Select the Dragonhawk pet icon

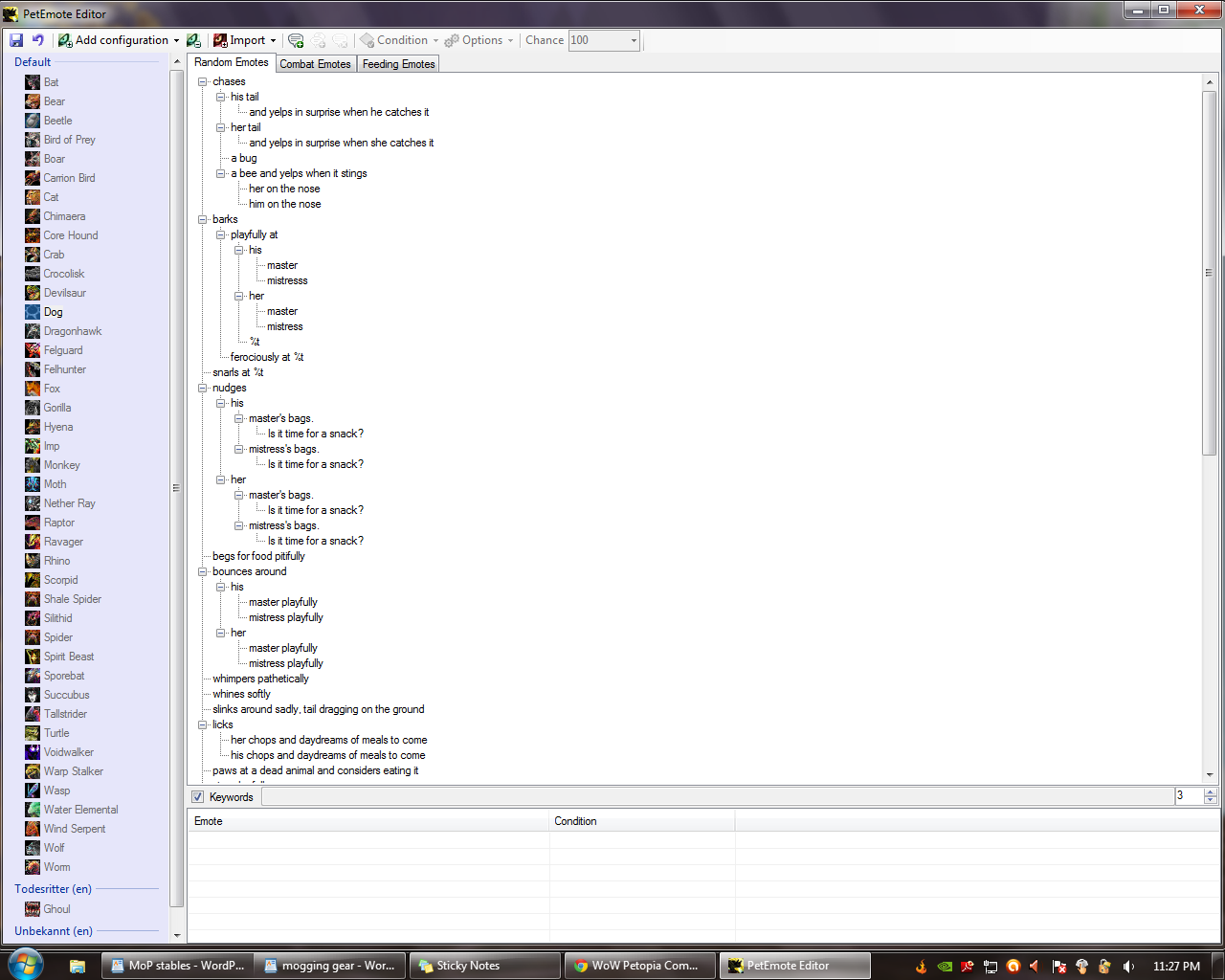pyautogui.click(x=33, y=331)
